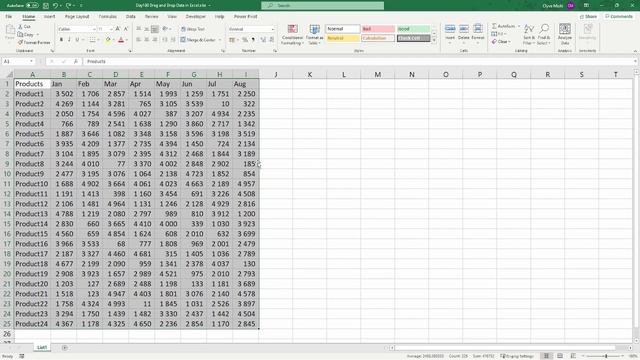Click the Top Align icon

click(x=139, y=29)
